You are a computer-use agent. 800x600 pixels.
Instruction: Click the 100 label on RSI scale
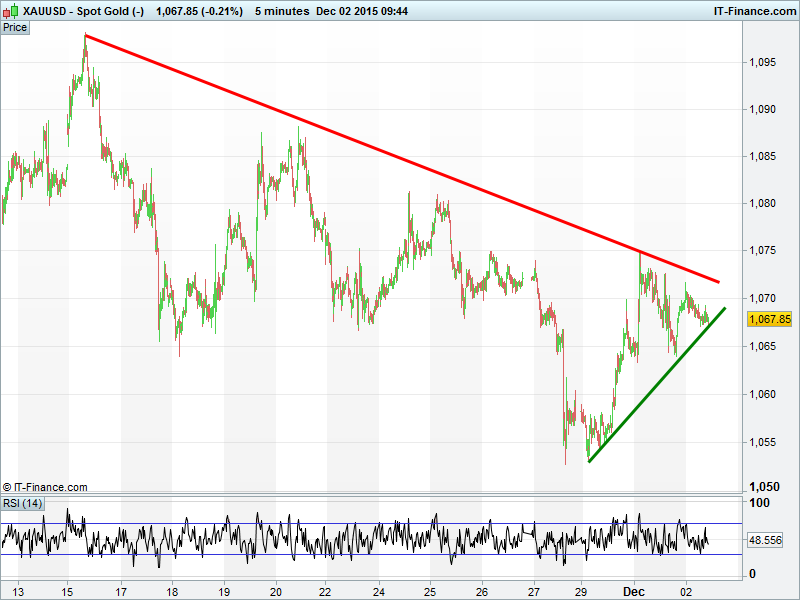[x=759, y=504]
